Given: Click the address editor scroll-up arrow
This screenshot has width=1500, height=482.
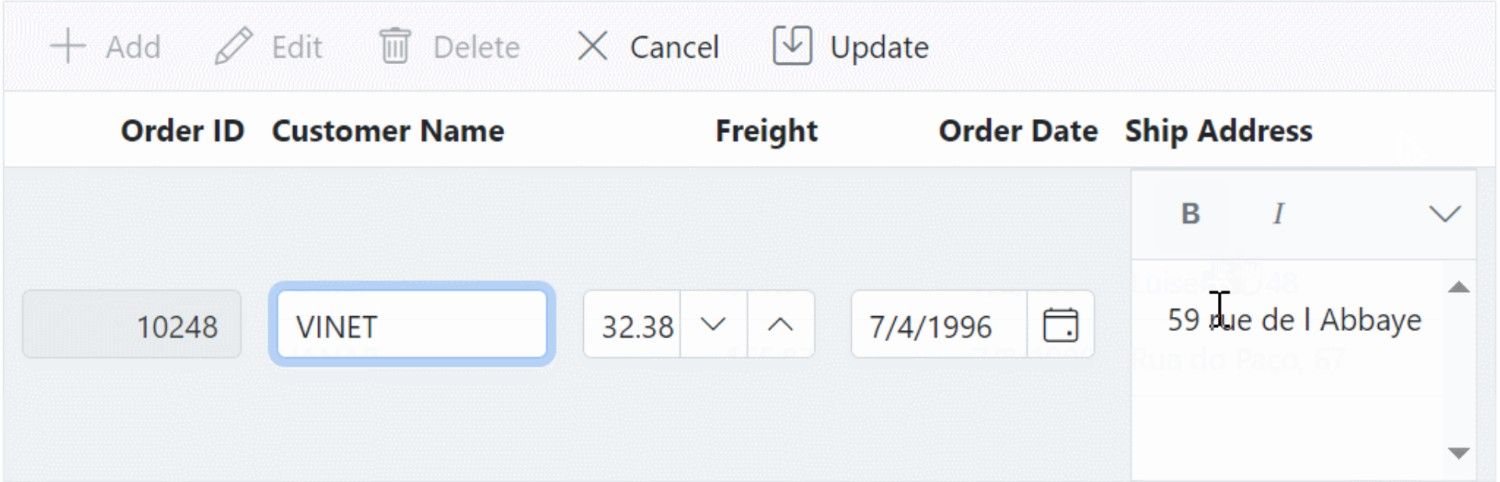Looking at the screenshot, I should point(1459,288).
